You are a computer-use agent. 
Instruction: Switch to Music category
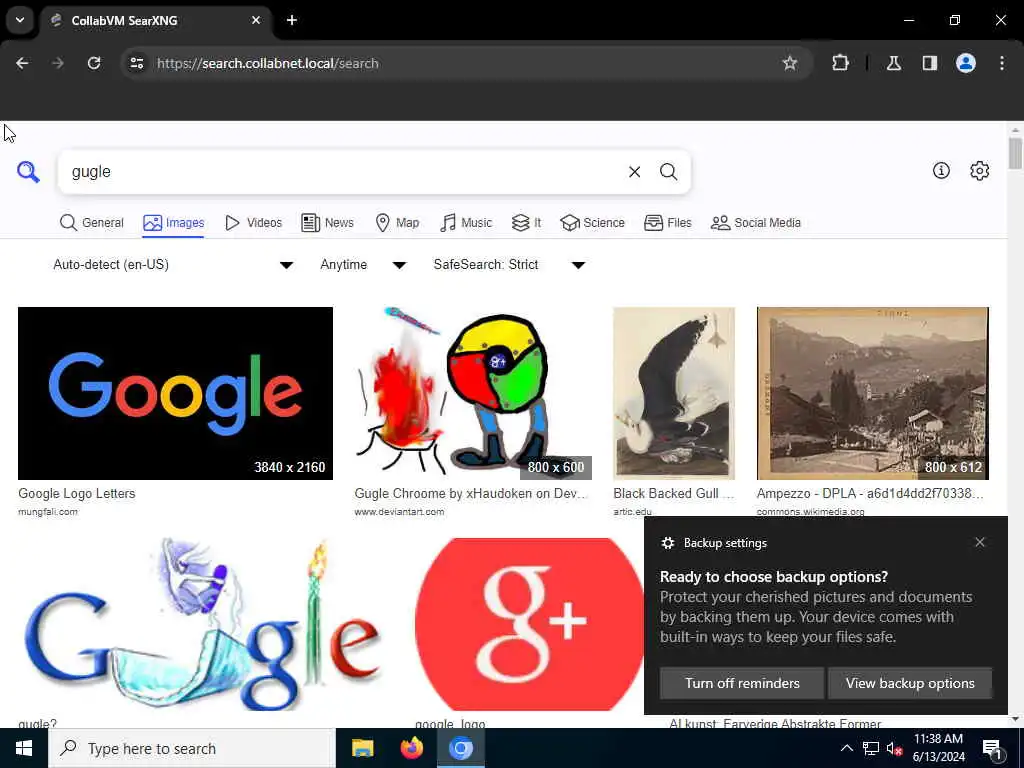pyautogui.click(x=466, y=223)
